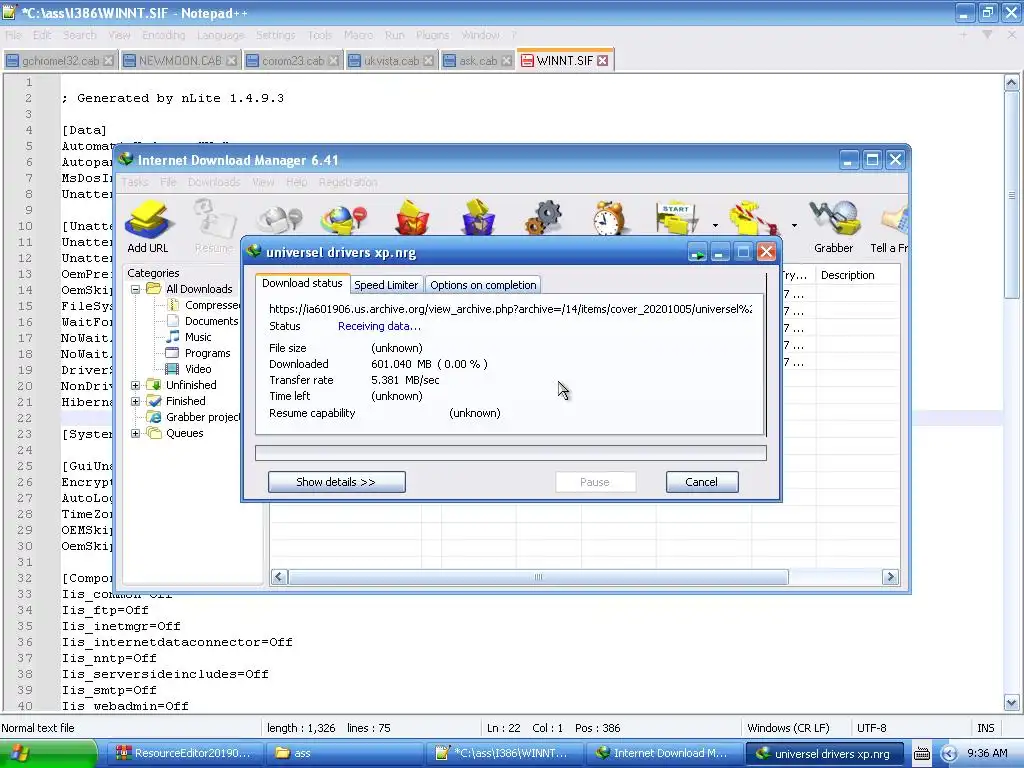The height and width of the screenshot is (768, 1024).
Task: Open the Plugins menu in Notepad++
Action: 432,35
